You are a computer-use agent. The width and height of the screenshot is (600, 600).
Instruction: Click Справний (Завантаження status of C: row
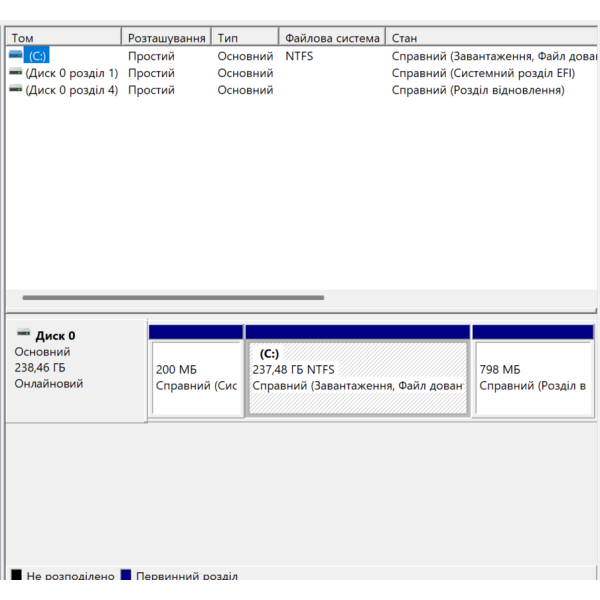coord(494,56)
